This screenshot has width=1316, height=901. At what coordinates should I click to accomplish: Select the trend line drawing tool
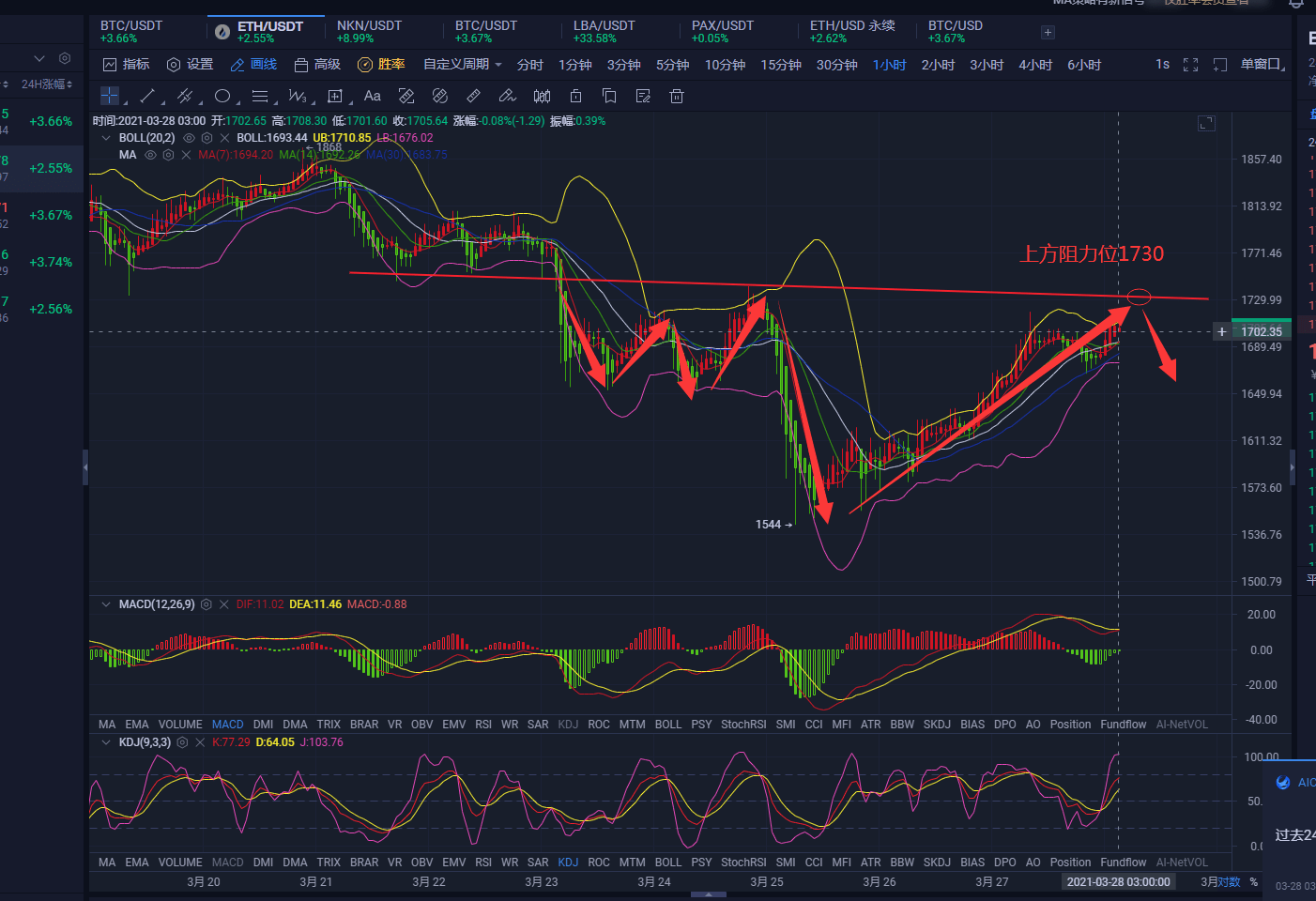point(147,96)
